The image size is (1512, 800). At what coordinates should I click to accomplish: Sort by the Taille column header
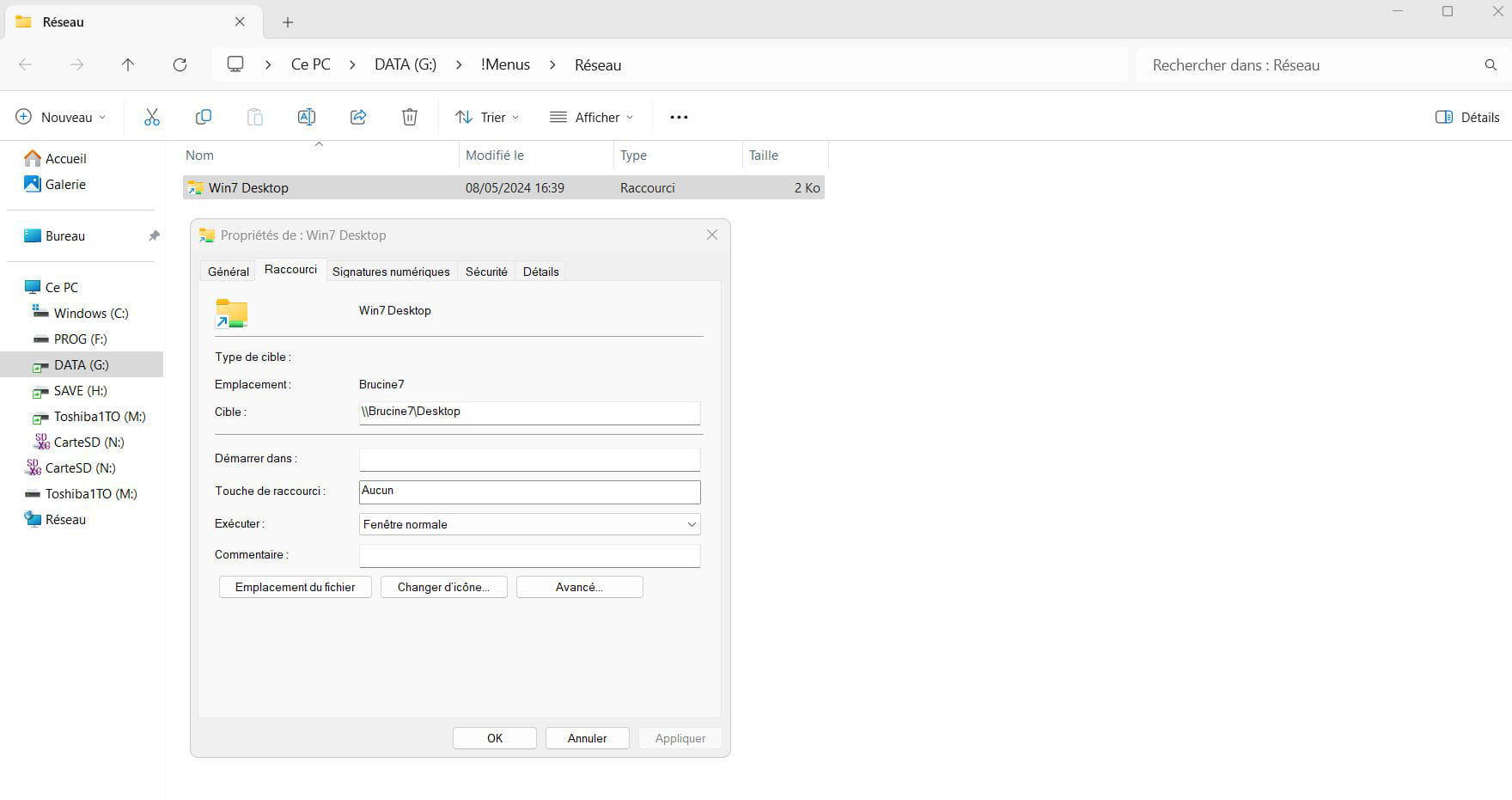click(785, 156)
